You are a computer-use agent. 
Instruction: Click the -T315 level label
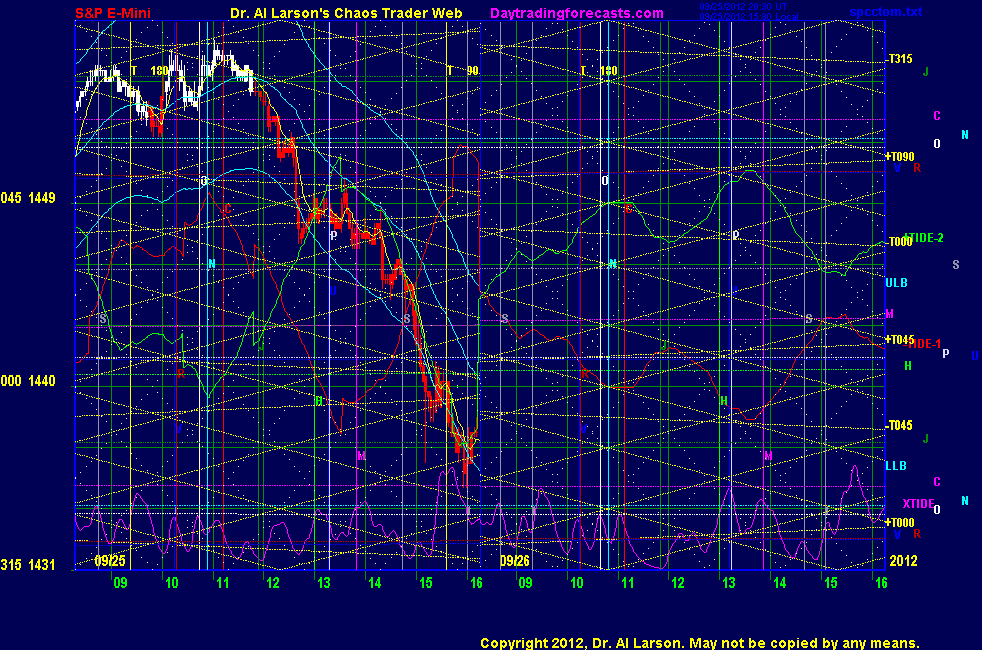899,59
